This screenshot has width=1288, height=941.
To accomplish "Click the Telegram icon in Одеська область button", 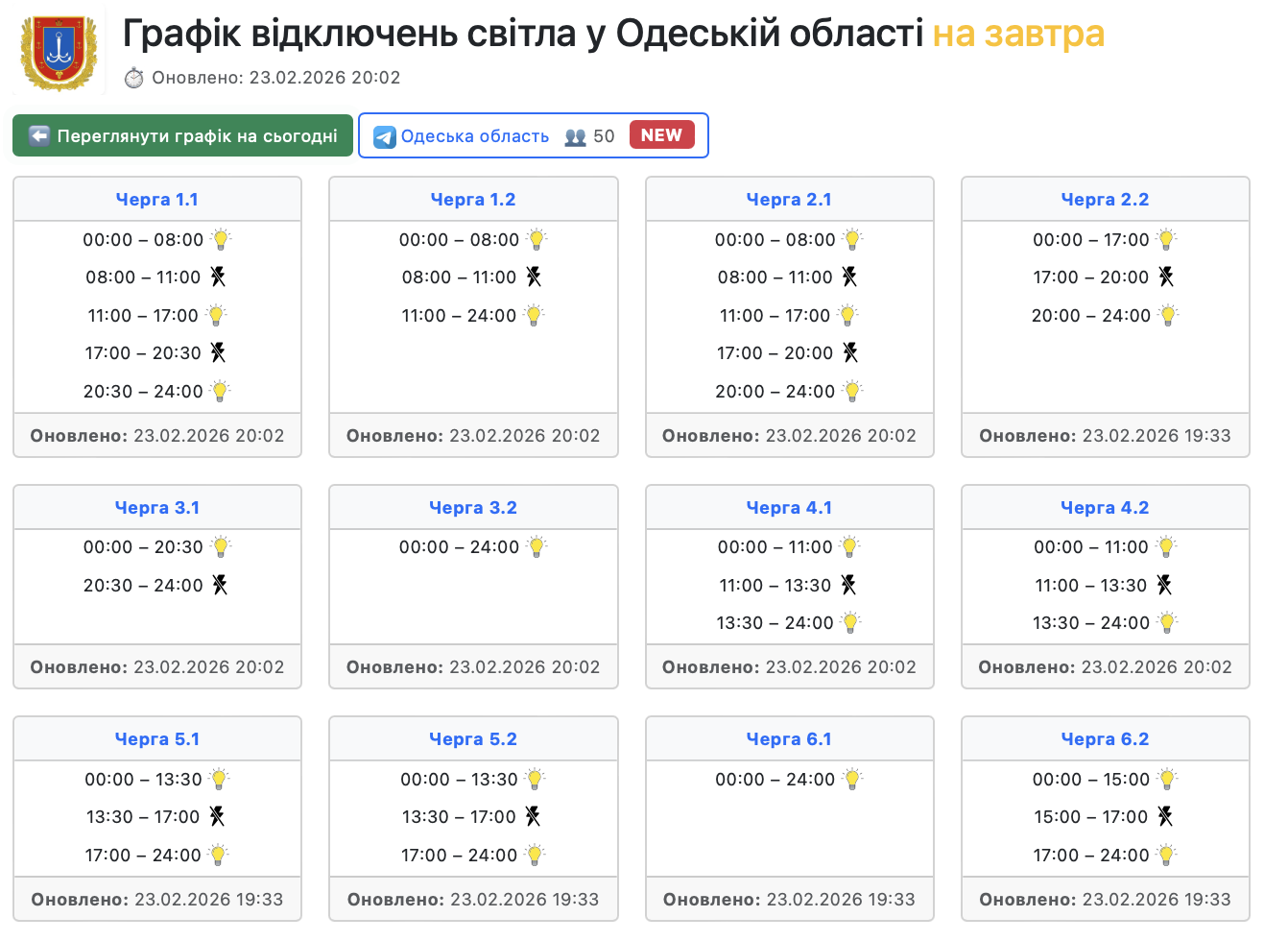I will (x=385, y=136).
